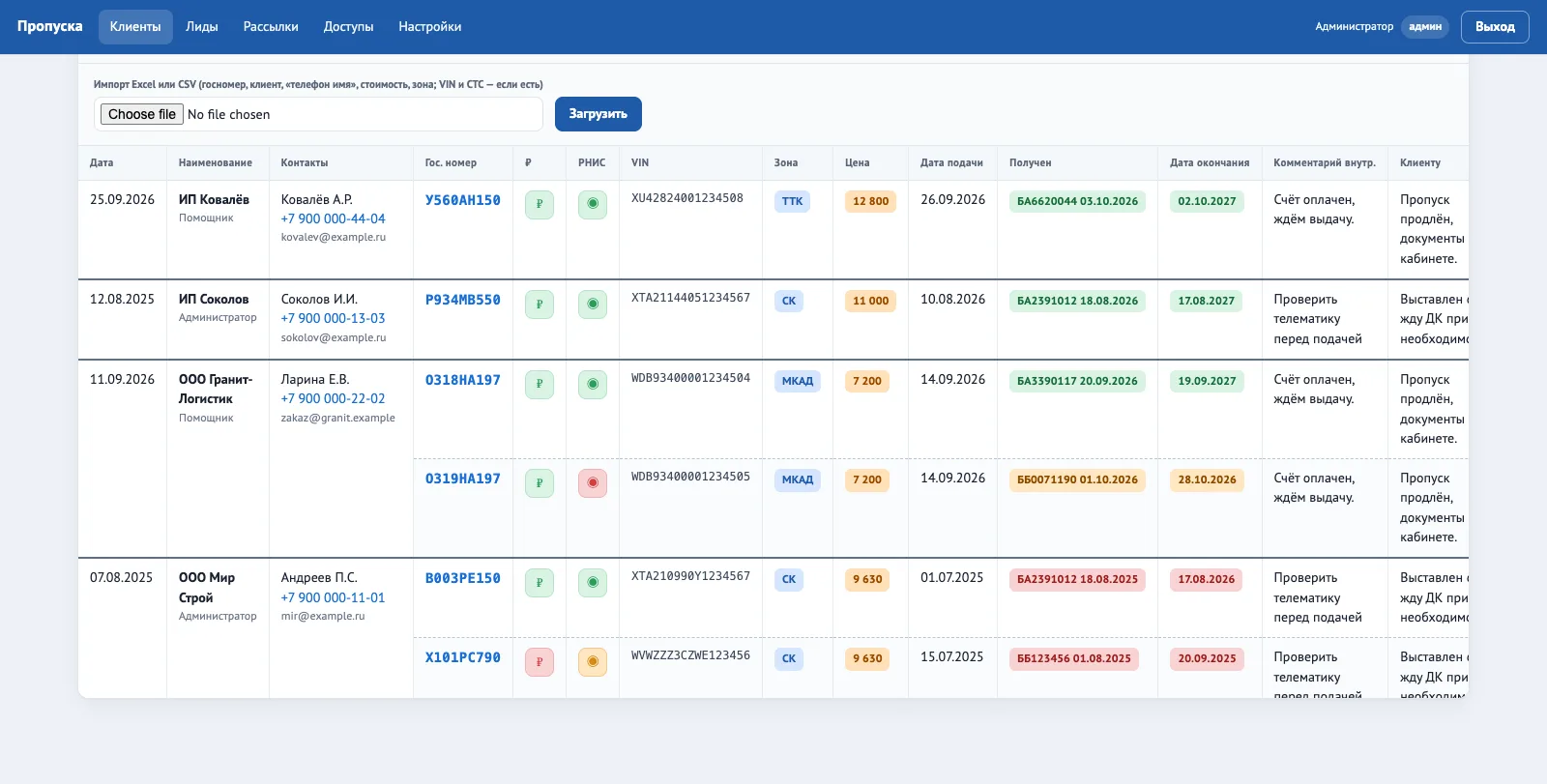Viewport: 1547px width, 784px height.
Task: Click VIN XU42824001234508
Action: click(x=687, y=198)
